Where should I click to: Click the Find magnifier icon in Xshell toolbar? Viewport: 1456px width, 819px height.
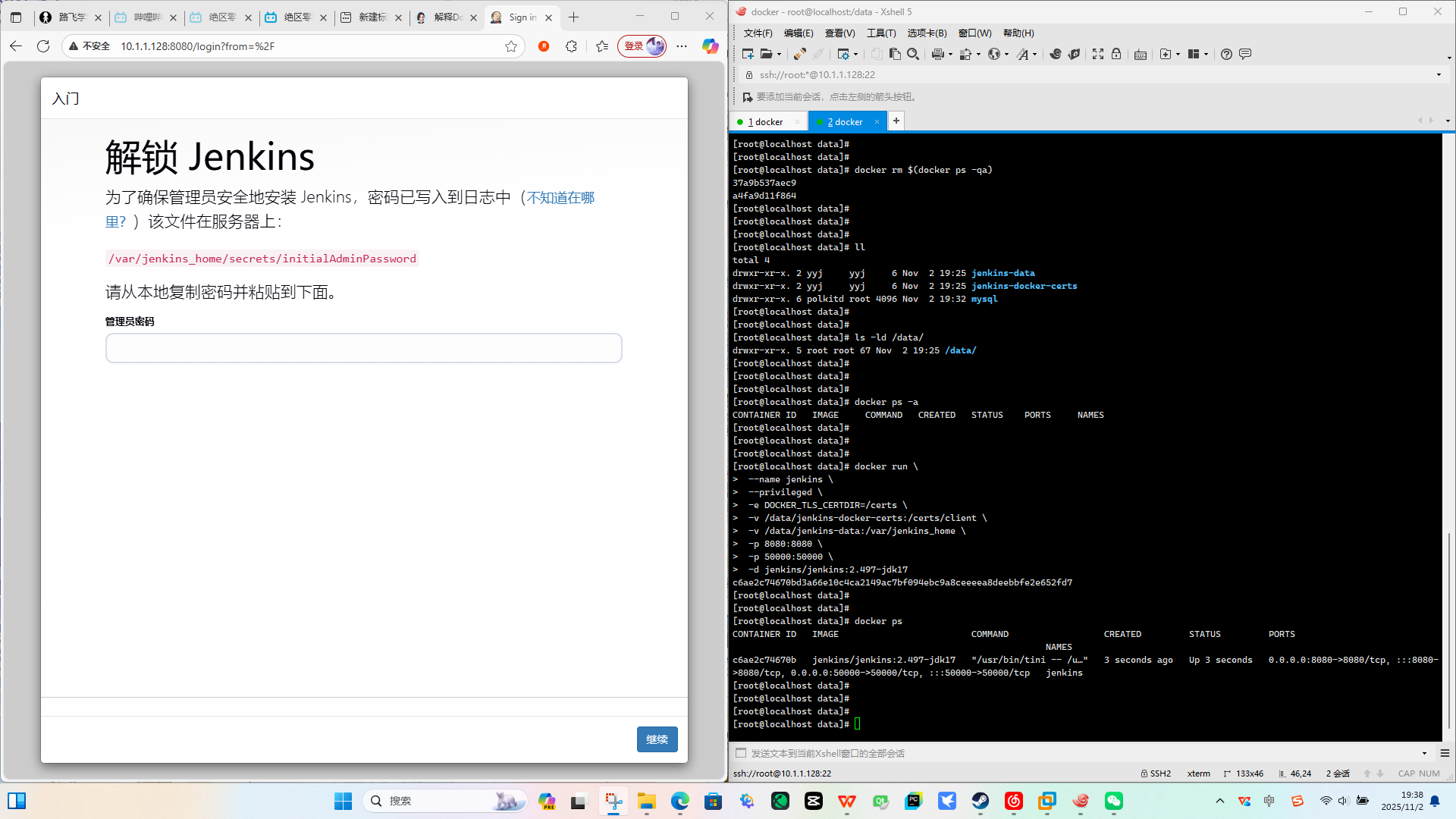(x=913, y=54)
